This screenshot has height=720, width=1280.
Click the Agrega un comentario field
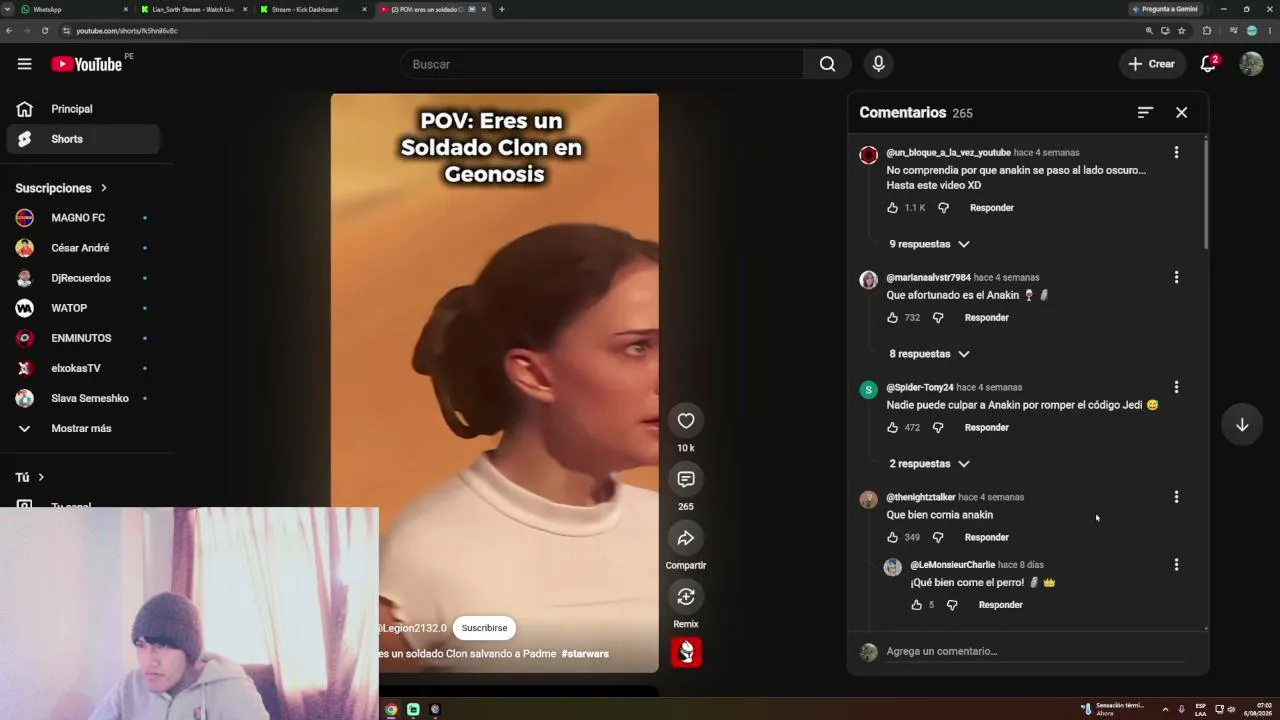1035,652
